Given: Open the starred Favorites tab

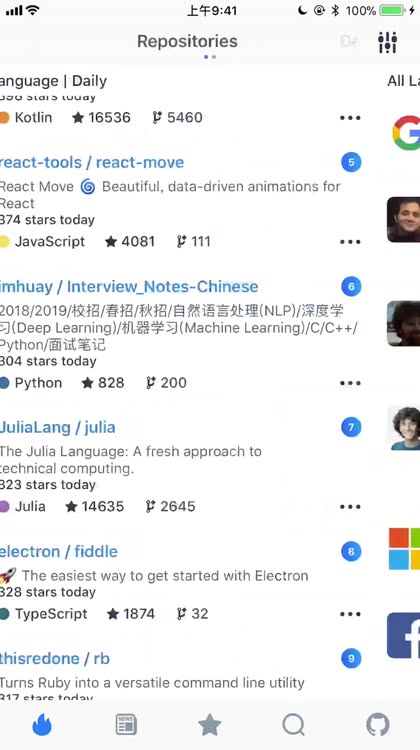Looking at the screenshot, I should [x=210, y=725].
